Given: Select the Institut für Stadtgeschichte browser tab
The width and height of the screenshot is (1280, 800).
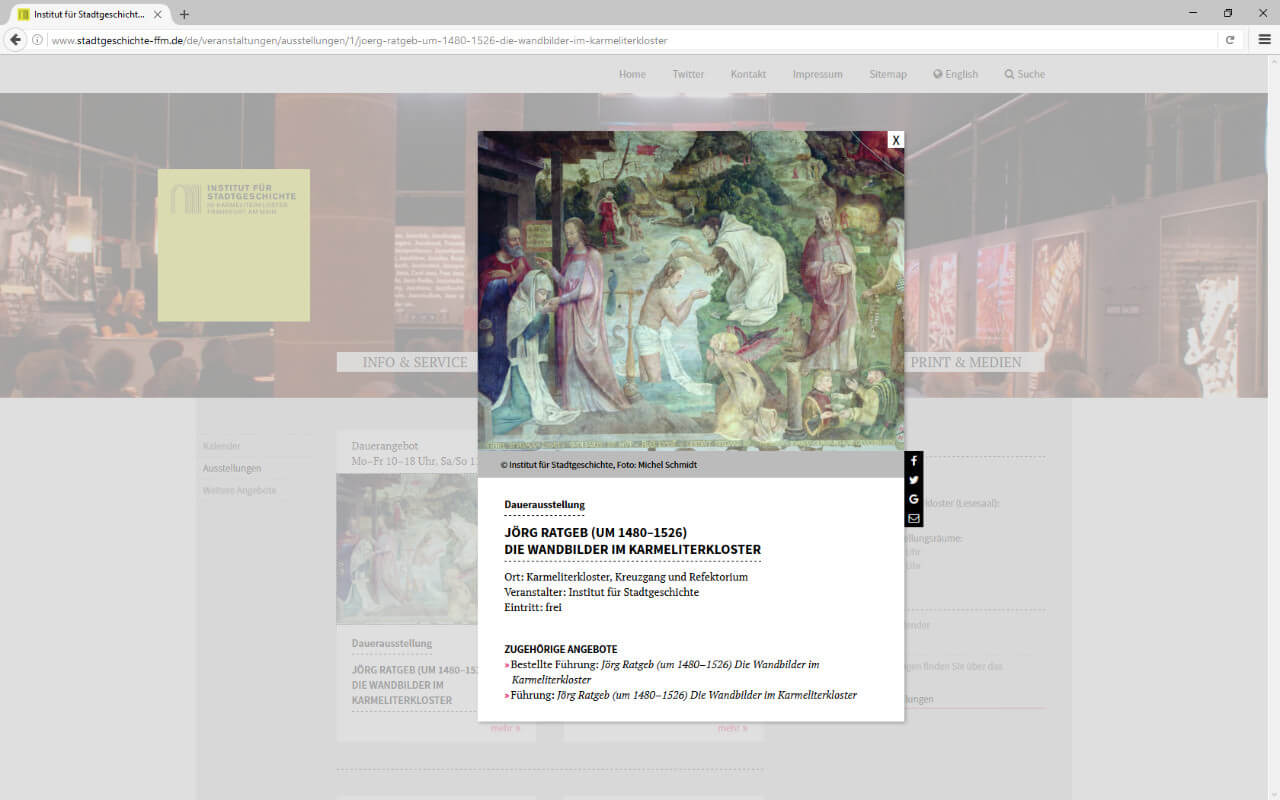Looking at the screenshot, I should click(88, 14).
